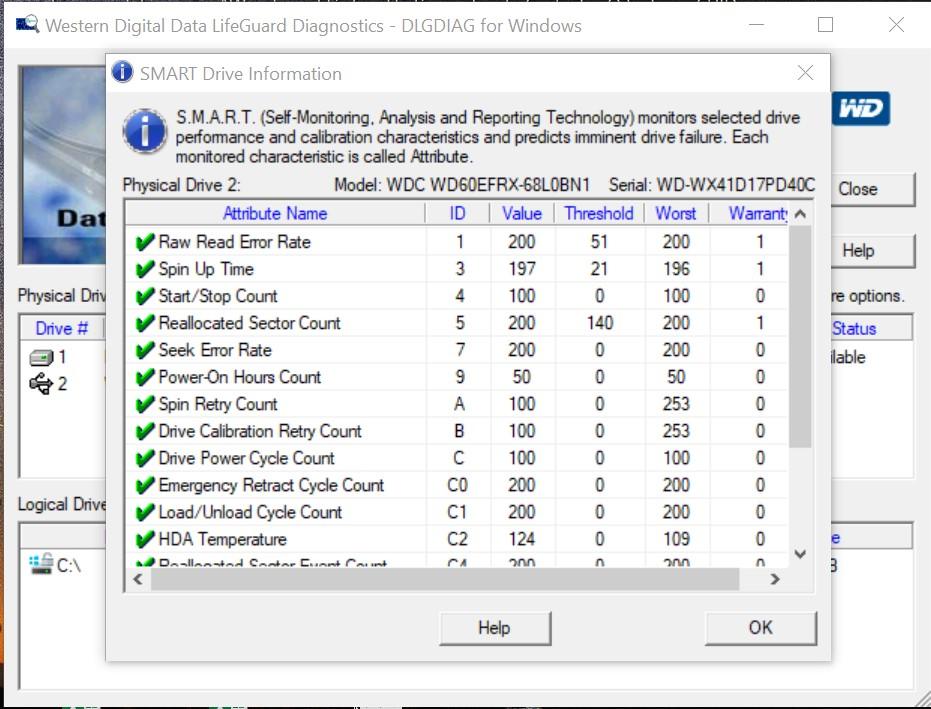Click the HDA Temperature value 124

coord(522,540)
